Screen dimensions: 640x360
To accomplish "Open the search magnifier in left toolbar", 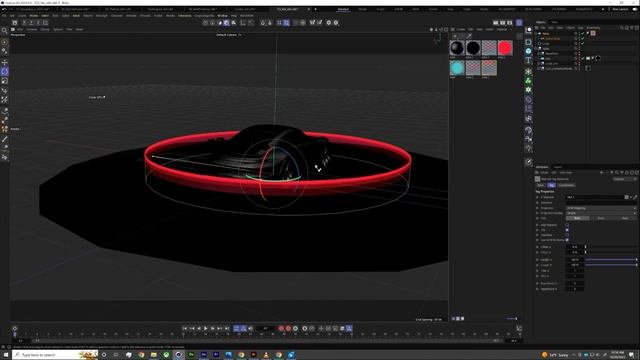I will pos(4,30).
